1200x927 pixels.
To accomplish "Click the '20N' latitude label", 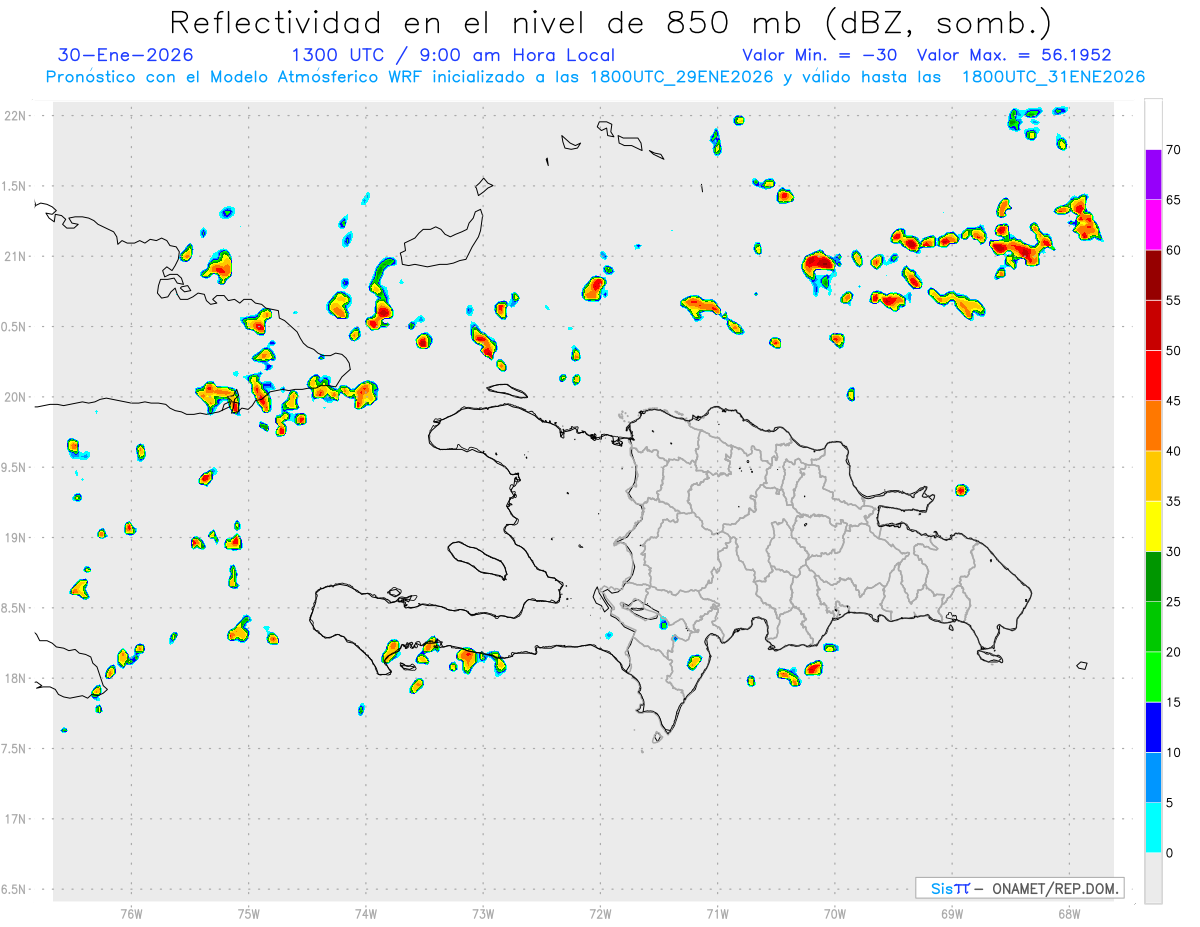I will tap(15, 397).
